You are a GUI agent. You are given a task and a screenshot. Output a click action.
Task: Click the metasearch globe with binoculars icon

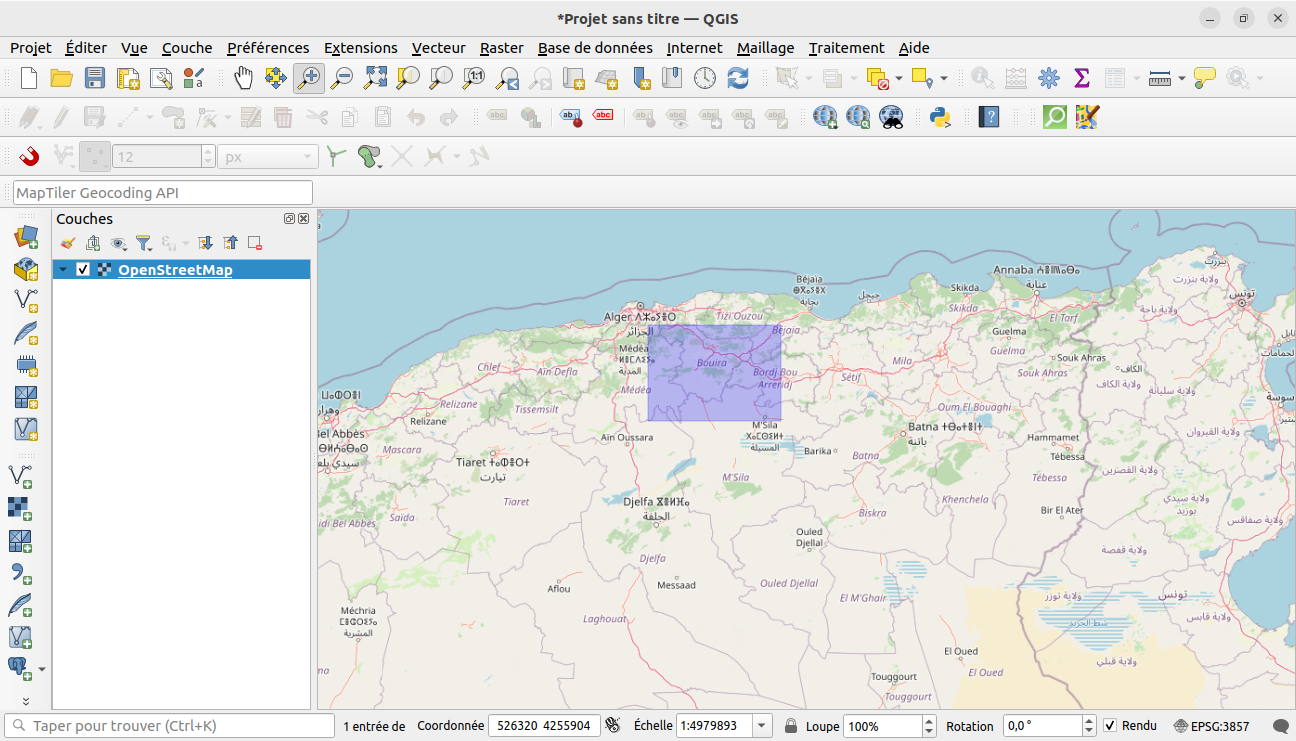[891, 117]
